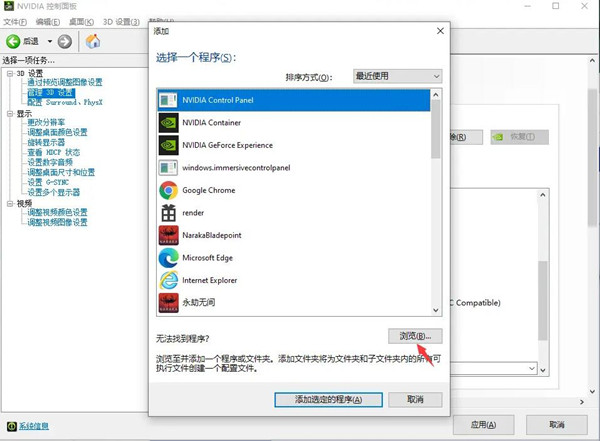This screenshot has height=441, width=600.
Task: Open the 排序方式 sort dropdown
Action: pos(398,76)
